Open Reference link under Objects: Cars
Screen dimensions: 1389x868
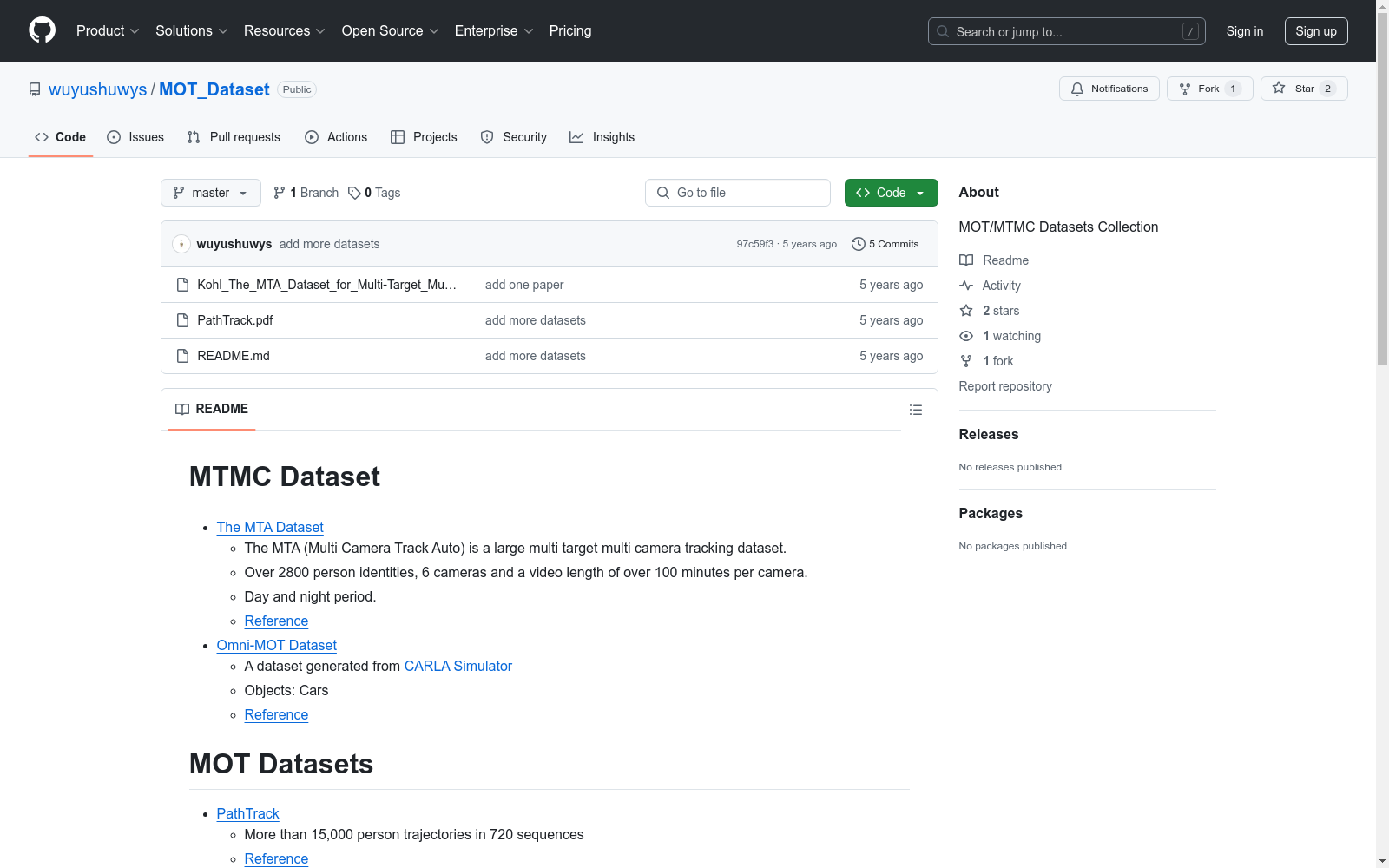coord(277,714)
